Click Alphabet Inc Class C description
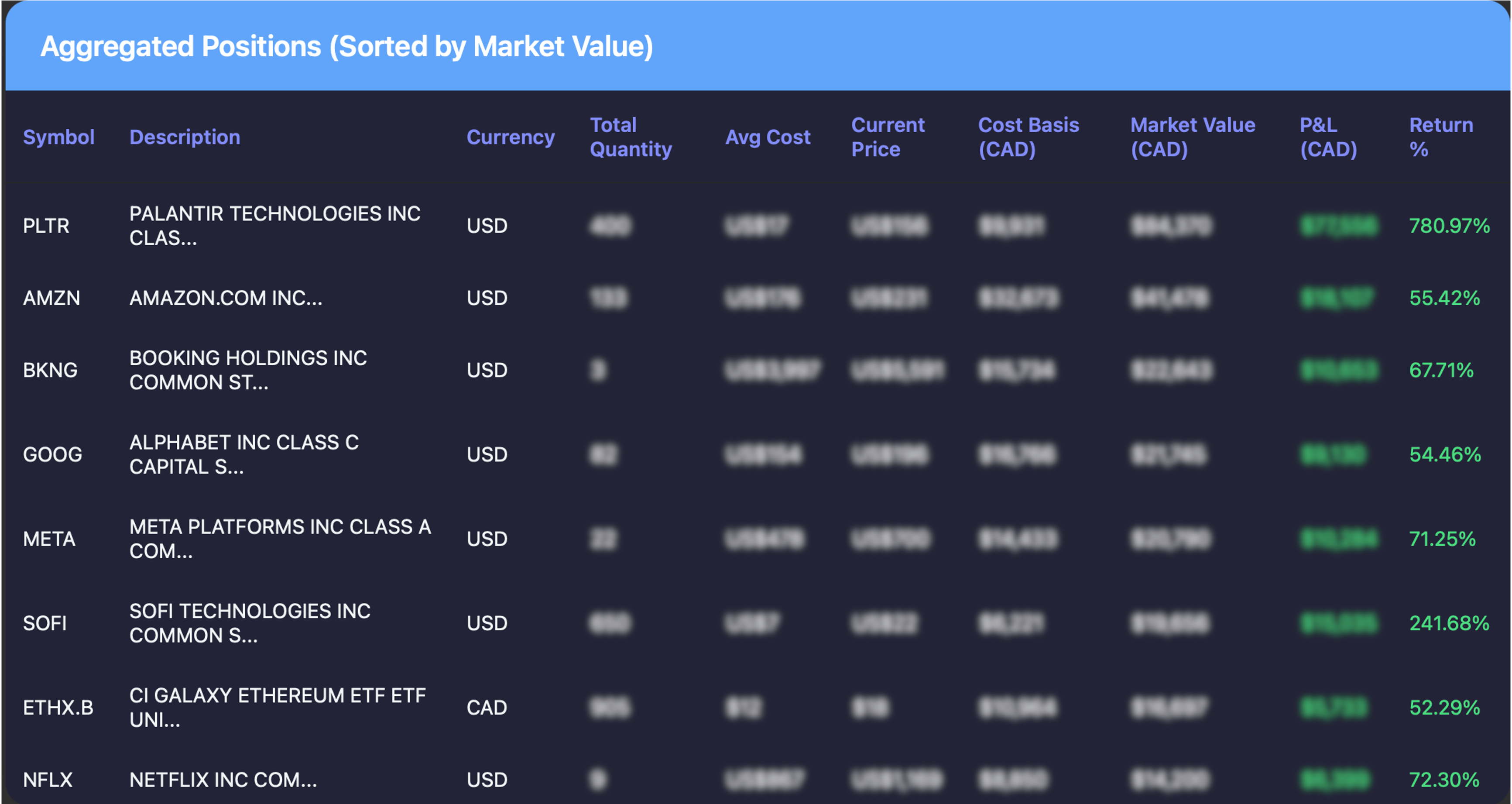 243,454
